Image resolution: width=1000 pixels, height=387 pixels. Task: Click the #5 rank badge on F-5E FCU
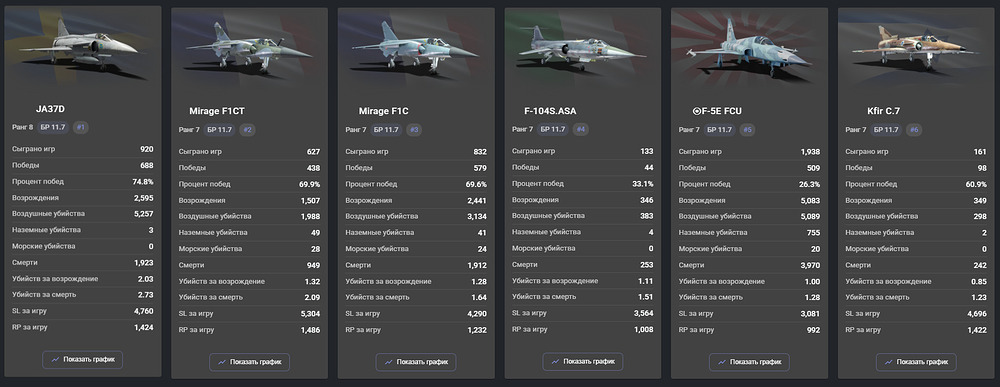click(x=747, y=130)
